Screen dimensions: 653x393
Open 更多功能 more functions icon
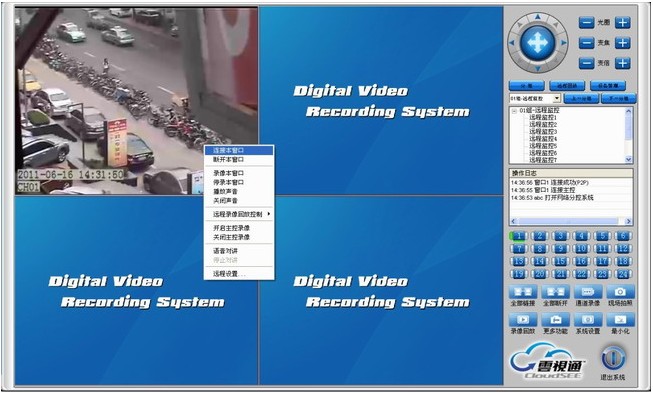point(555,320)
